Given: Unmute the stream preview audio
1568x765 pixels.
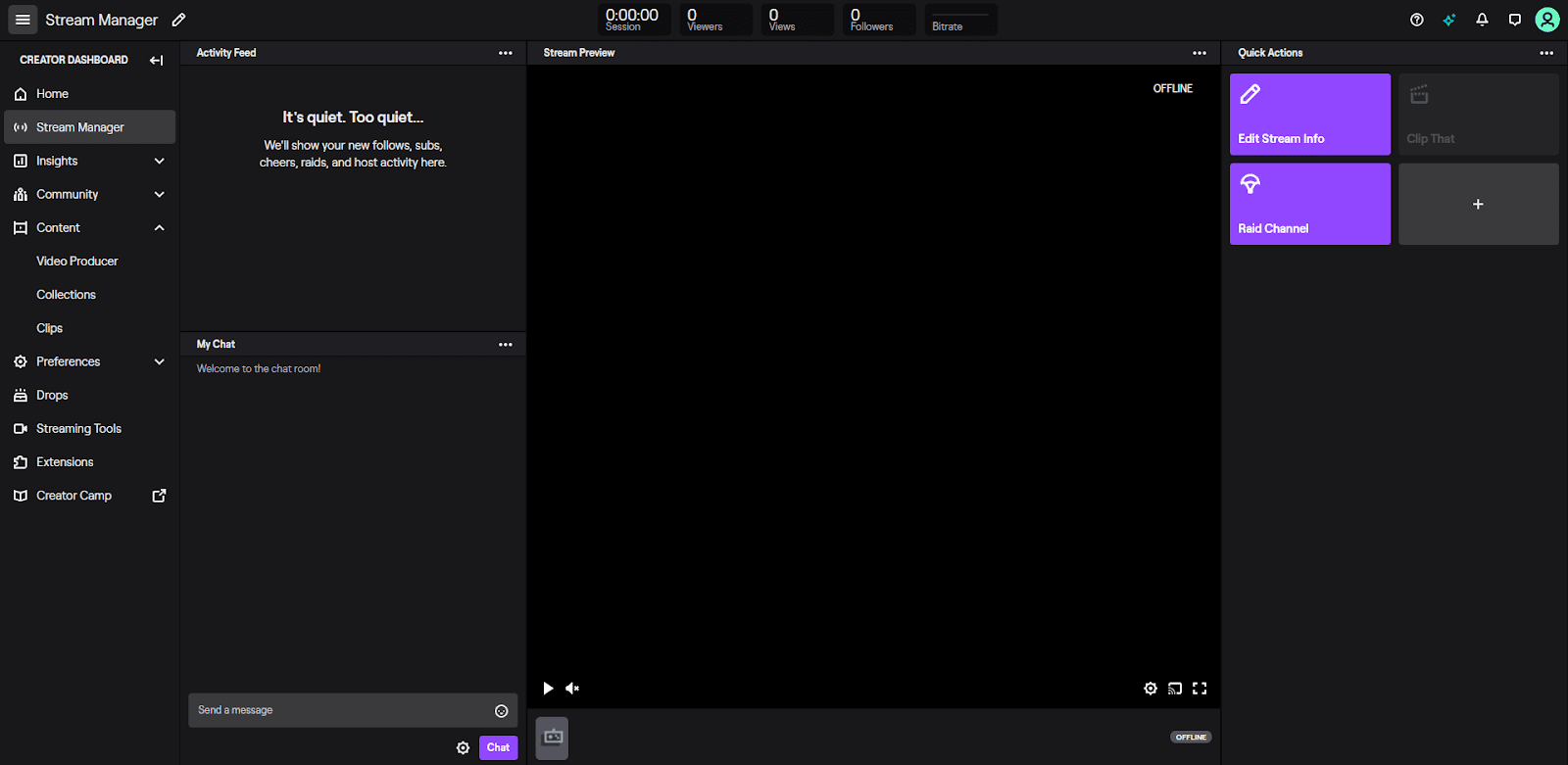Looking at the screenshot, I should [x=572, y=689].
